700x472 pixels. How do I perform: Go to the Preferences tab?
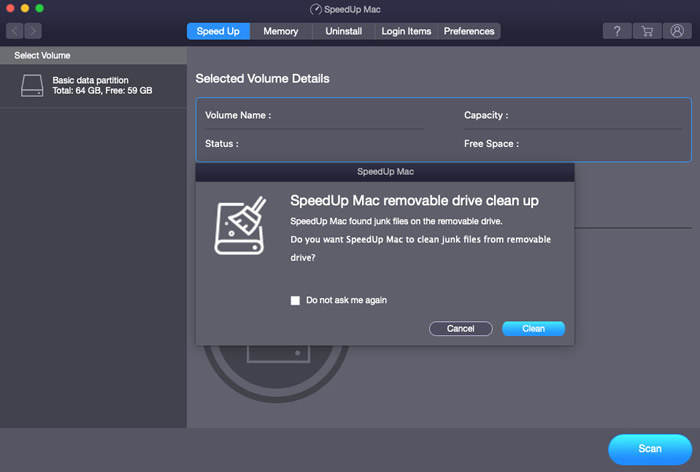click(x=469, y=31)
